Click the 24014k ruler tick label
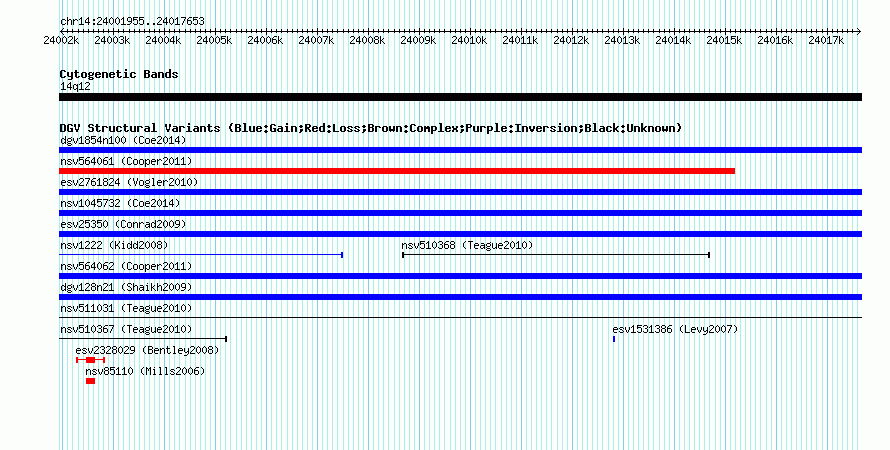Viewport: 890px width, 450px height. (x=673, y=40)
